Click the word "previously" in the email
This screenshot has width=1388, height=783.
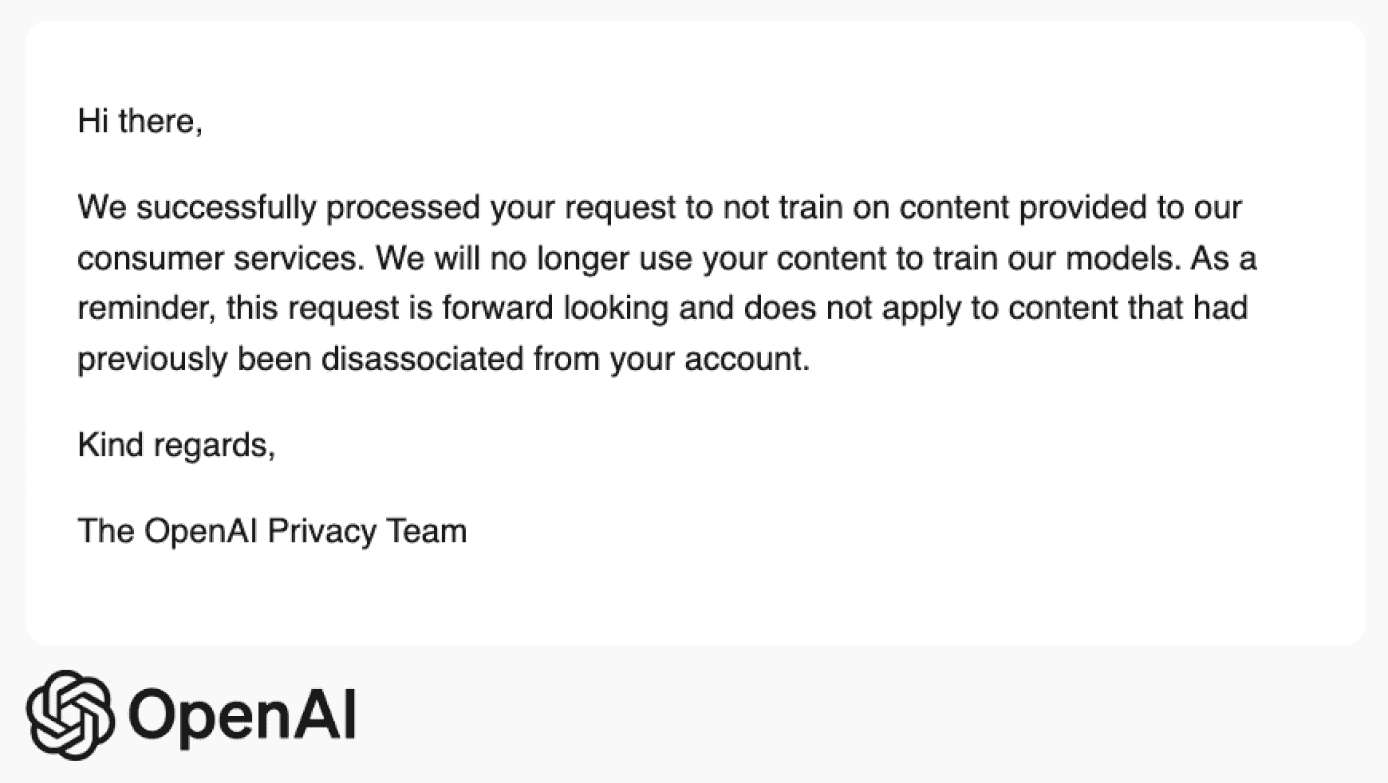(x=153, y=358)
